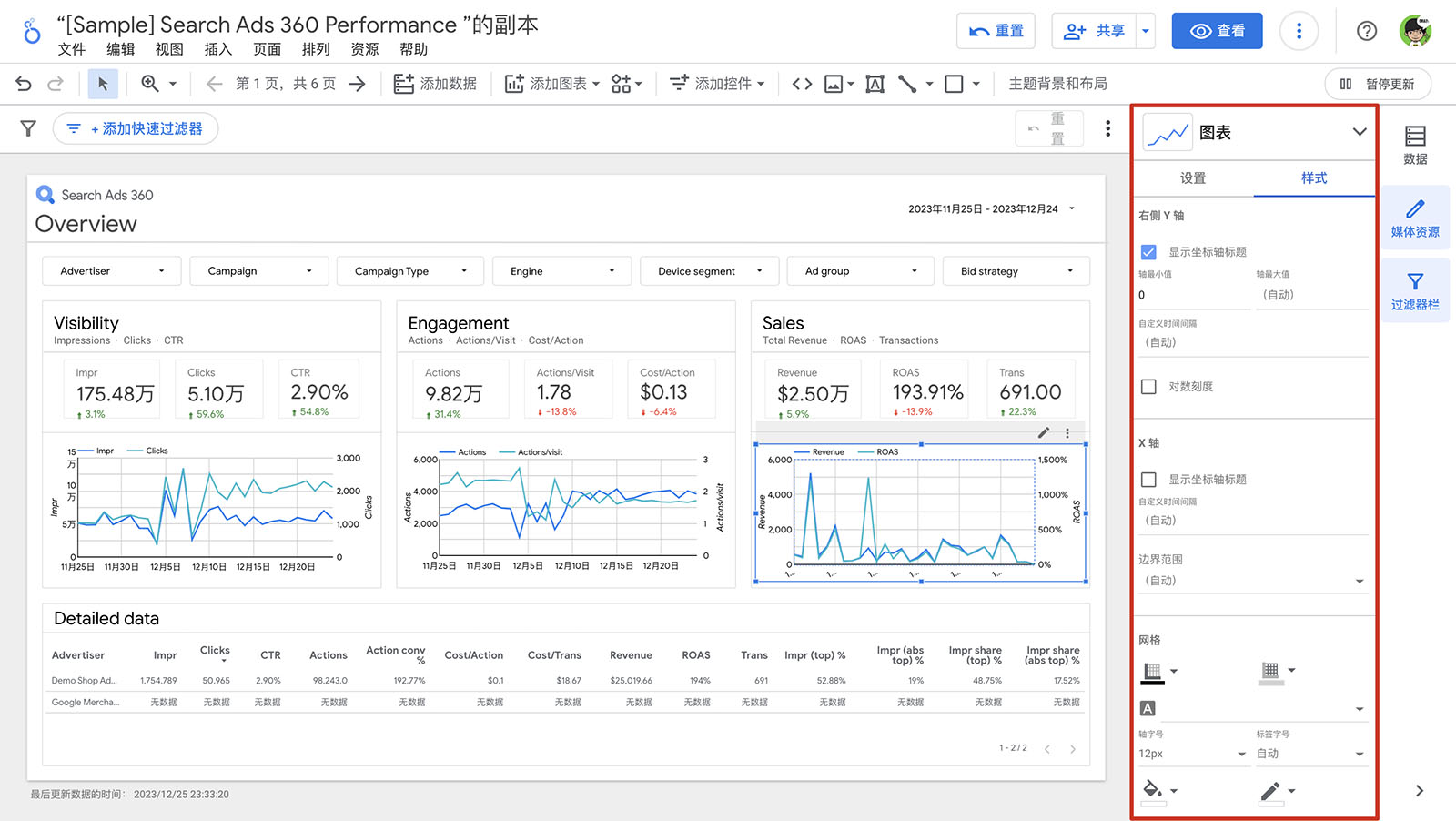Open the 边界范围 dropdown
1456x821 pixels.
(x=1253, y=581)
